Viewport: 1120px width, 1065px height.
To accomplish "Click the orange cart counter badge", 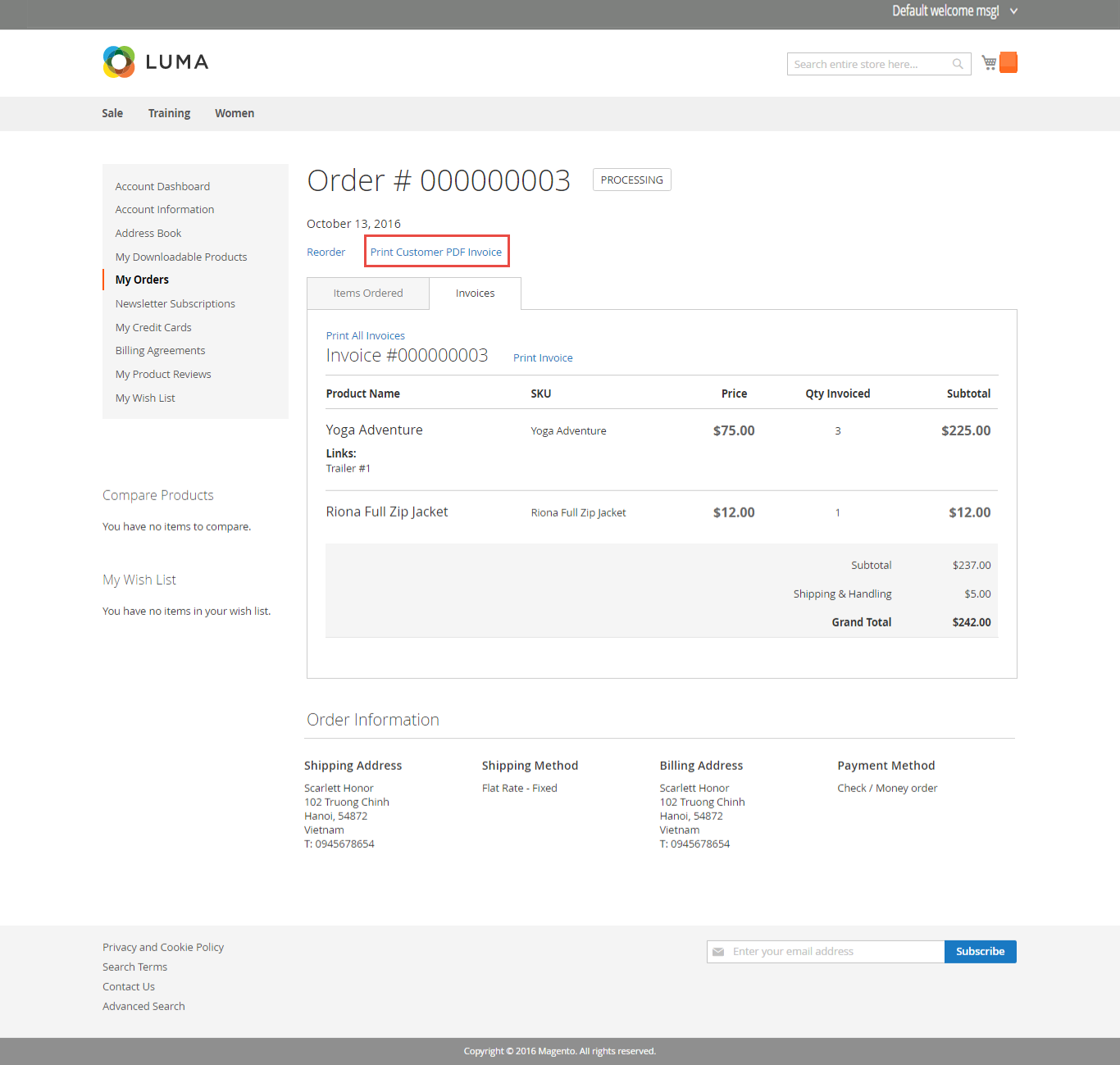I will (1008, 61).
